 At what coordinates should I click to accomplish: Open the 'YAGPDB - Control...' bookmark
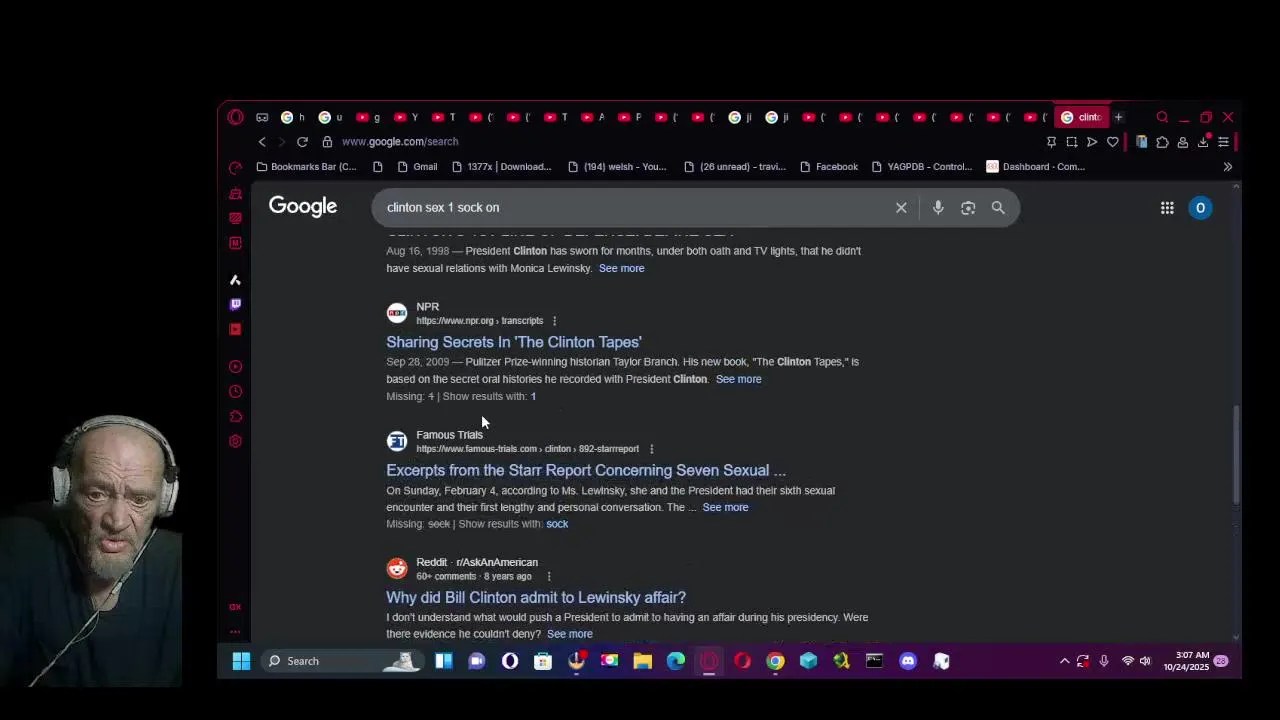pyautogui.click(x=922, y=167)
